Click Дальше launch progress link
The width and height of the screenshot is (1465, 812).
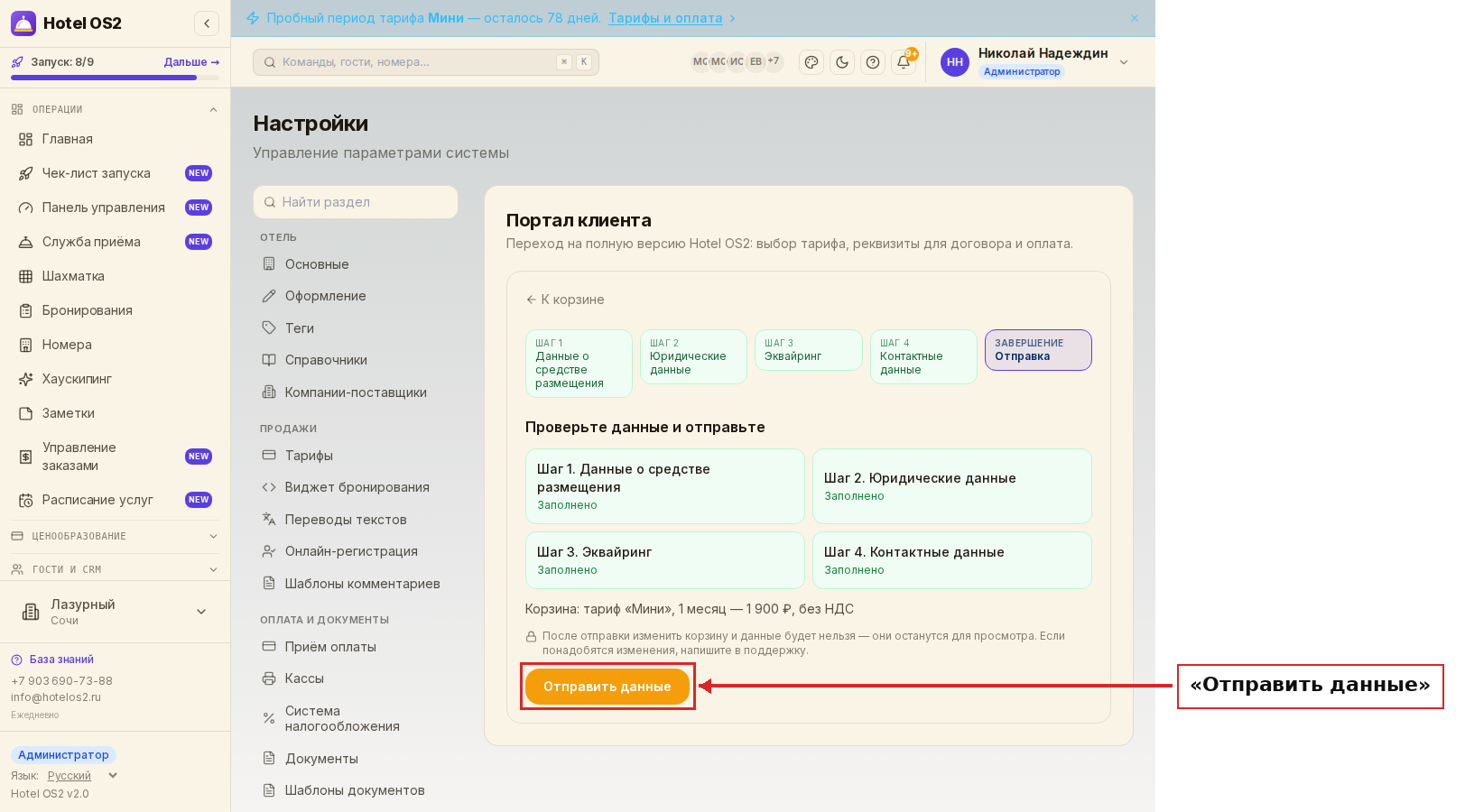(x=191, y=62)
